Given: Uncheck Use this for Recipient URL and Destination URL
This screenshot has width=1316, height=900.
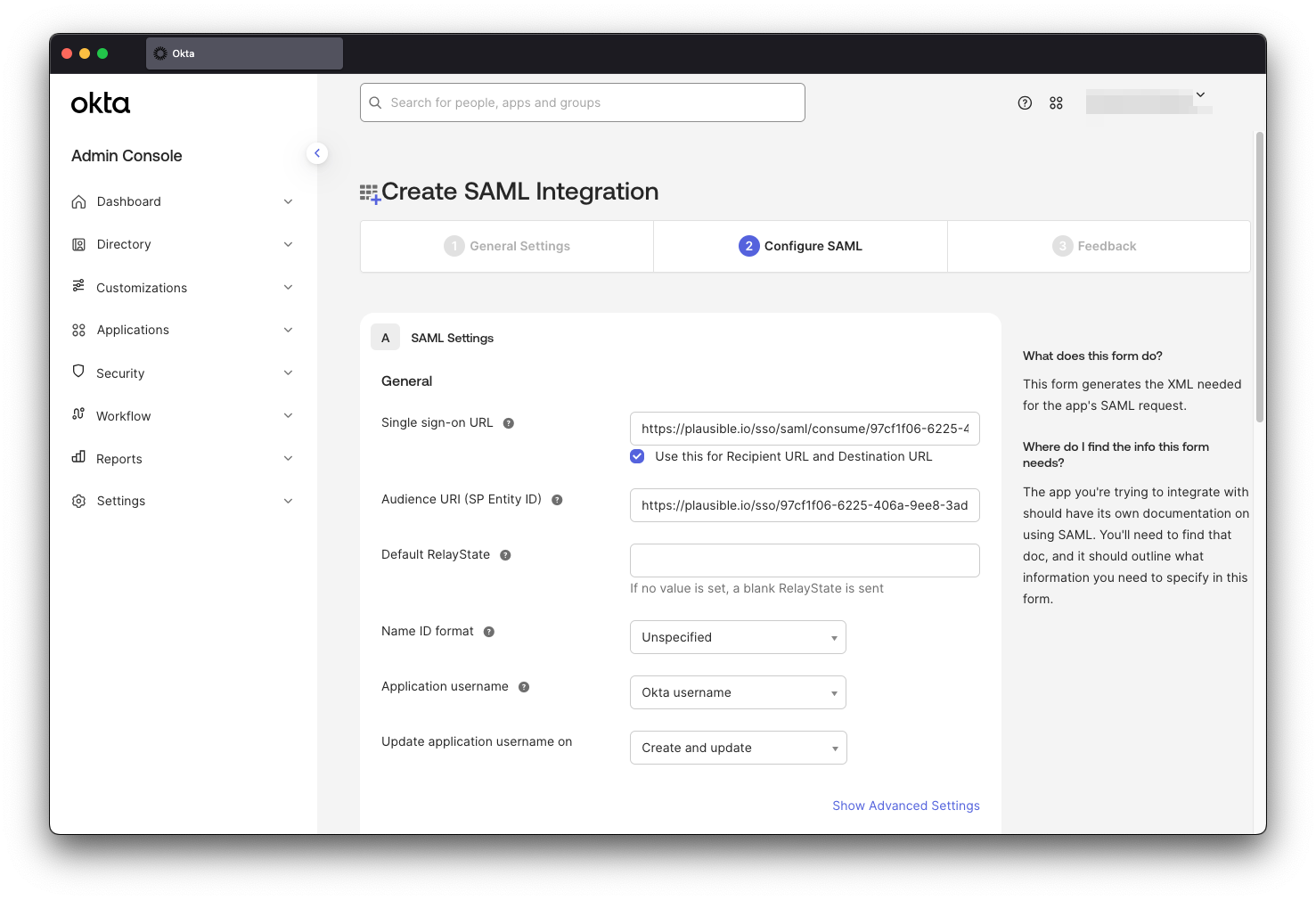Looking at the screenshot, I should click(x=637, y=455).
